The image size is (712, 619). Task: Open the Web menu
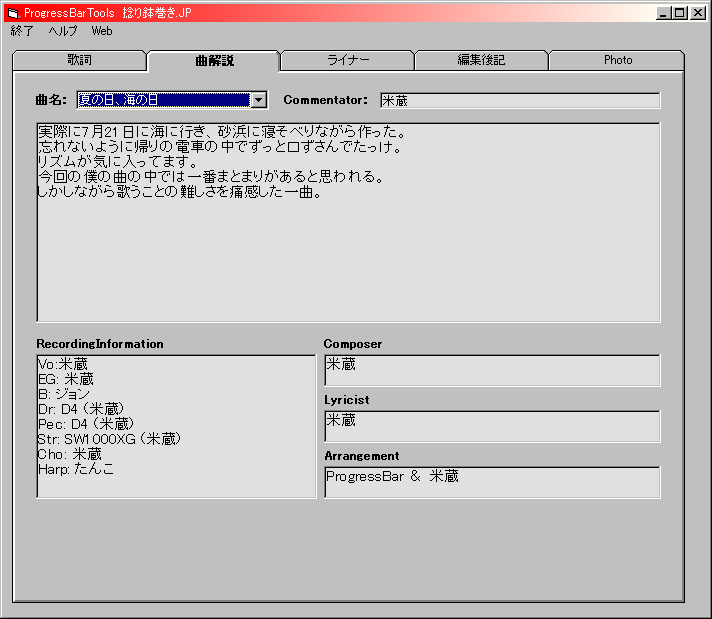(102, 31)
